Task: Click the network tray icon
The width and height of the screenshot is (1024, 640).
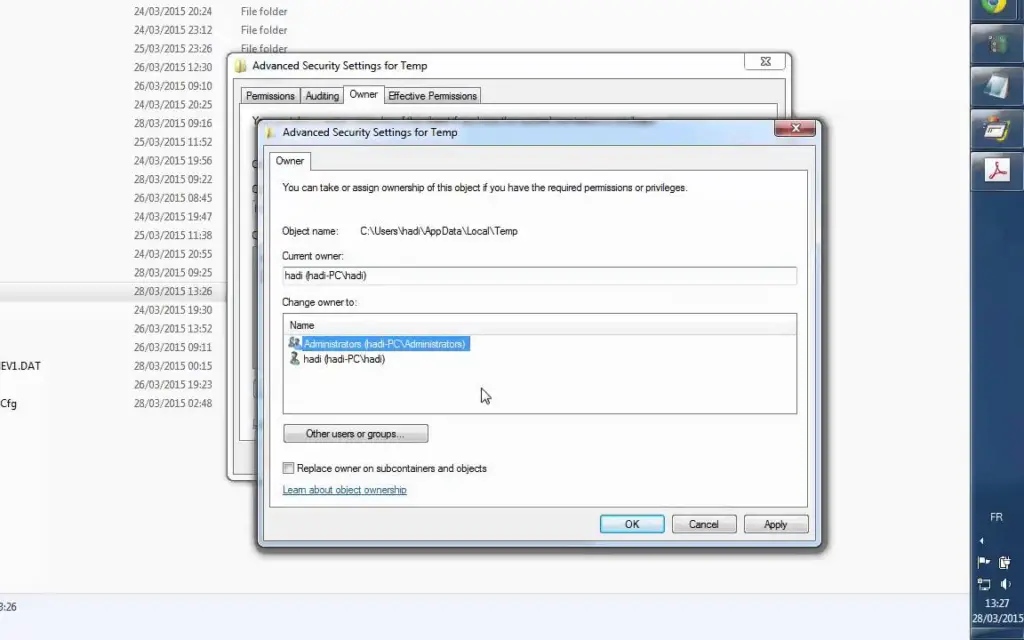Action: click(x=984, y=584)
